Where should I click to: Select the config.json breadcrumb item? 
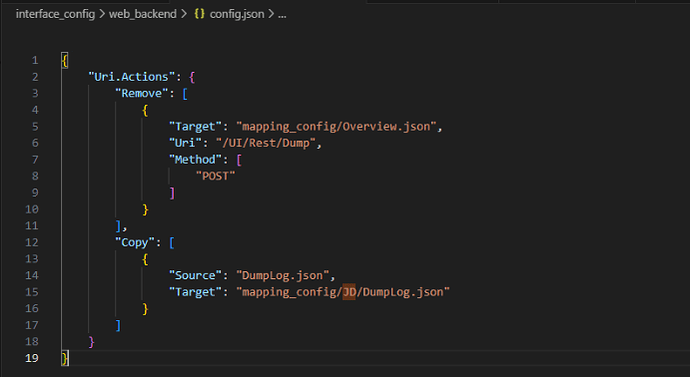pos(237,14)
